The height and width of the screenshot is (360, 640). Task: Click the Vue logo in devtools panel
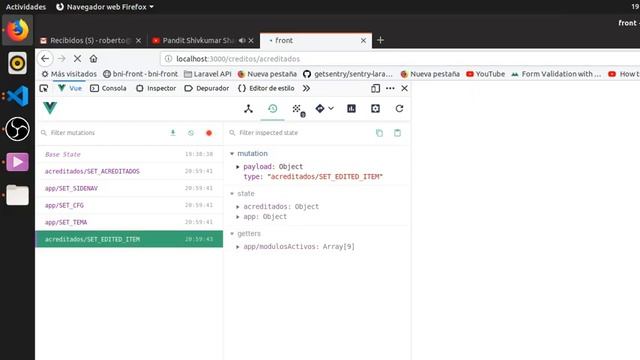[x=50, y=108]
